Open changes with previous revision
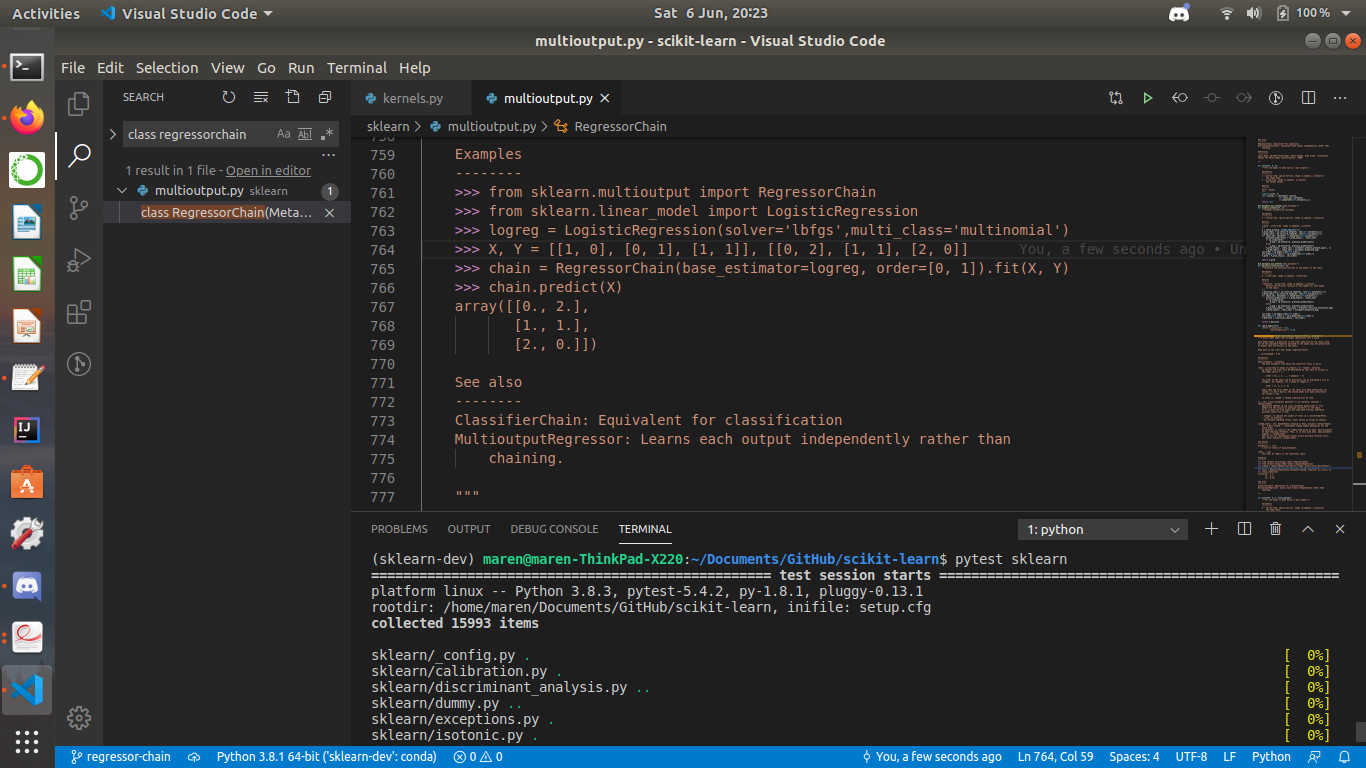This screenshot has height=768, width=1366. [1180, 98]
